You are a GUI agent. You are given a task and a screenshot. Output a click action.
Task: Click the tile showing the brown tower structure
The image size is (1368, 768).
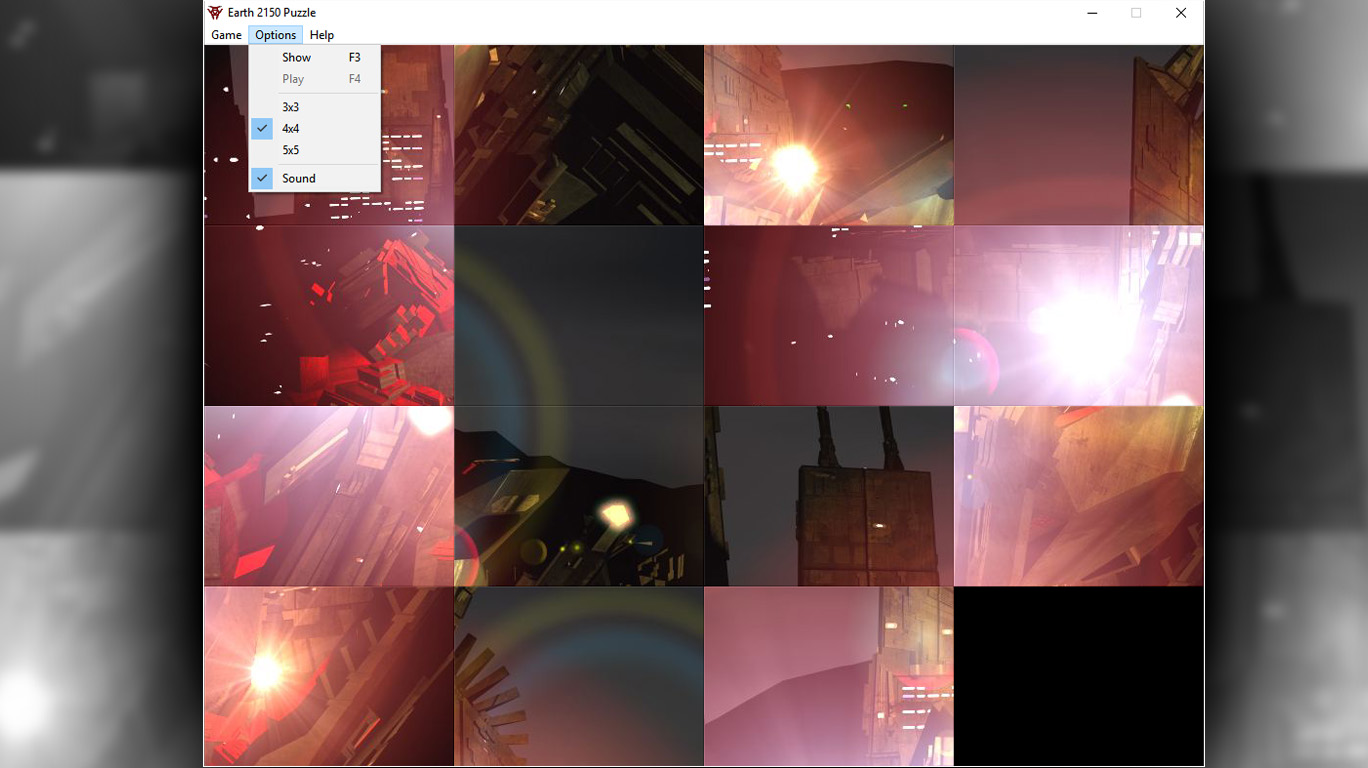pos(828,495)
